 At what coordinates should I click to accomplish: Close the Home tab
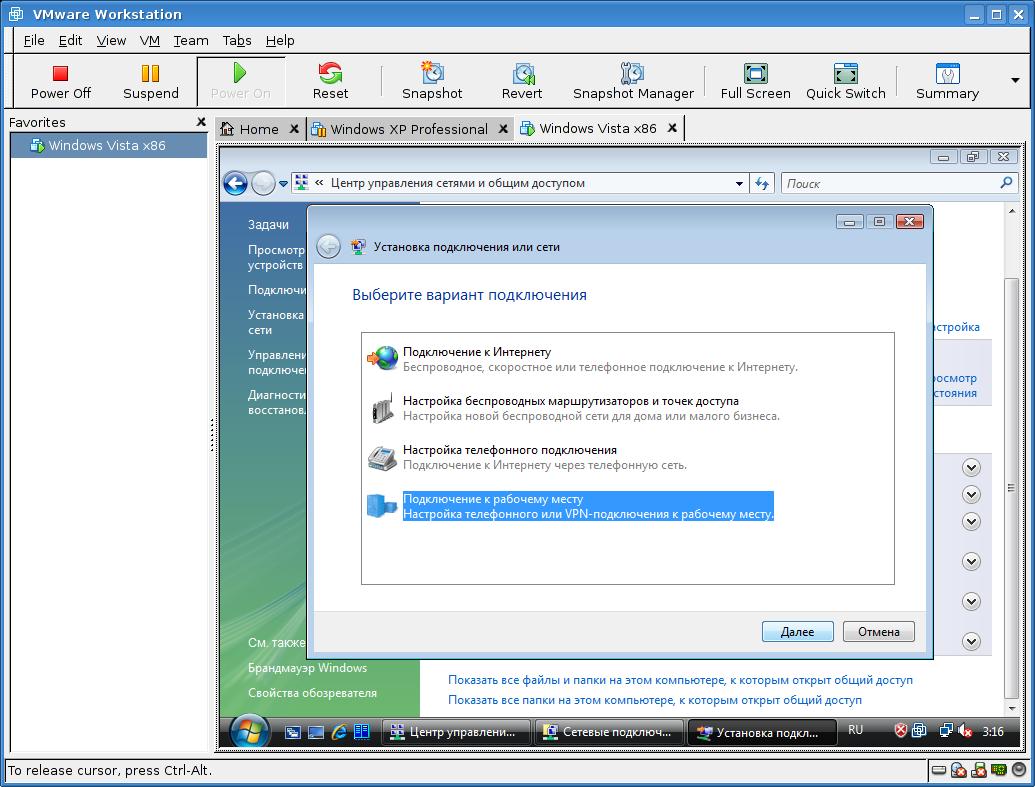coord(294,129)
